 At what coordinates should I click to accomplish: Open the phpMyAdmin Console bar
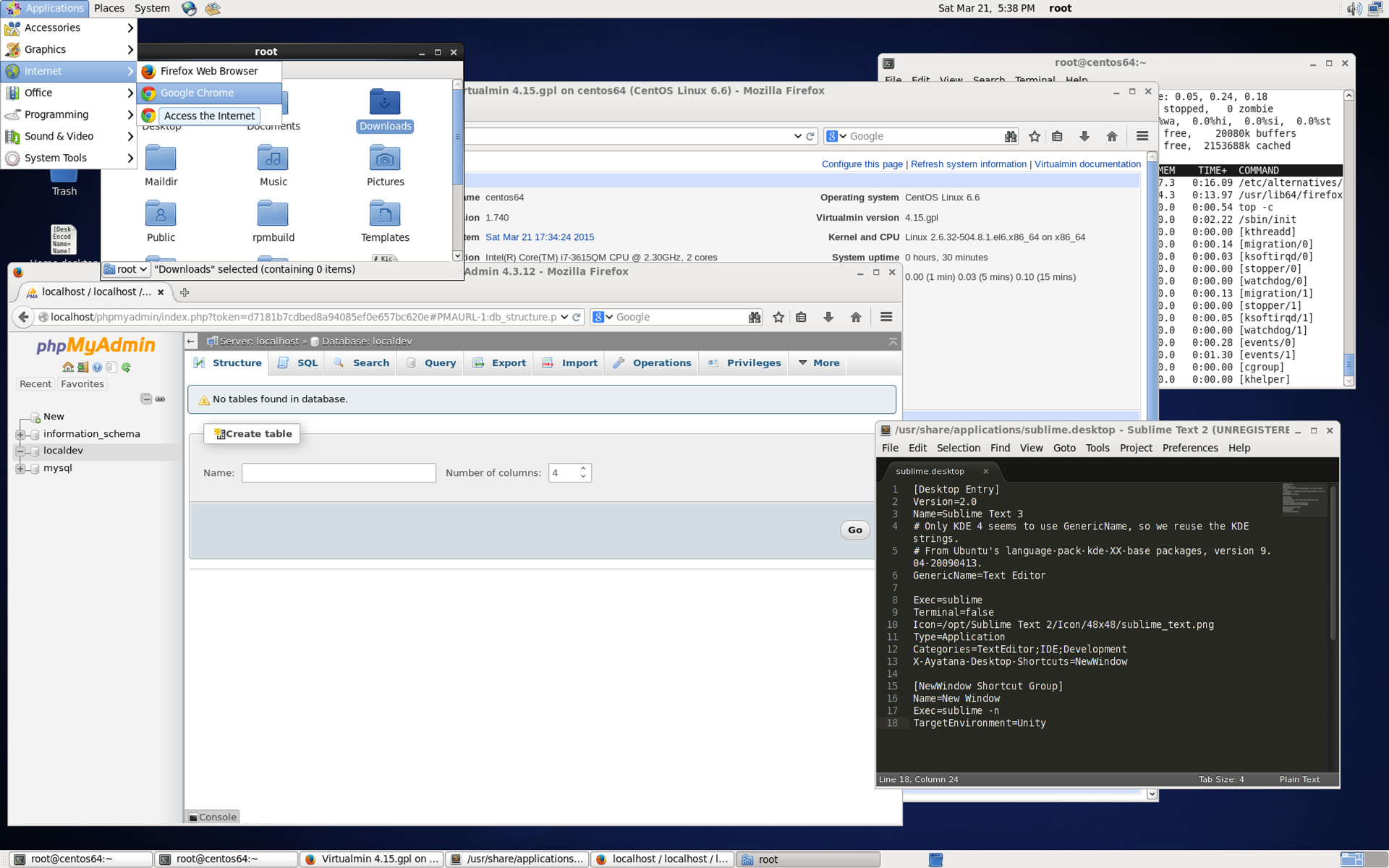click(213, 817)
